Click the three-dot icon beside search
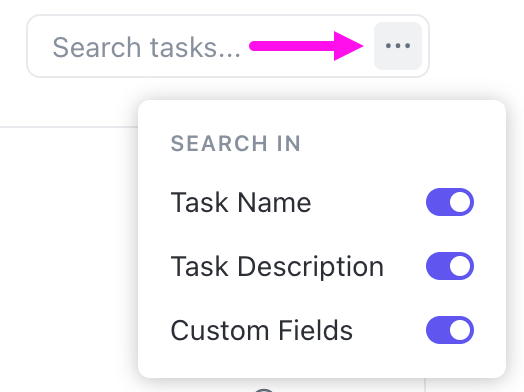Screen dimensions: 524x392 (398, 46)
